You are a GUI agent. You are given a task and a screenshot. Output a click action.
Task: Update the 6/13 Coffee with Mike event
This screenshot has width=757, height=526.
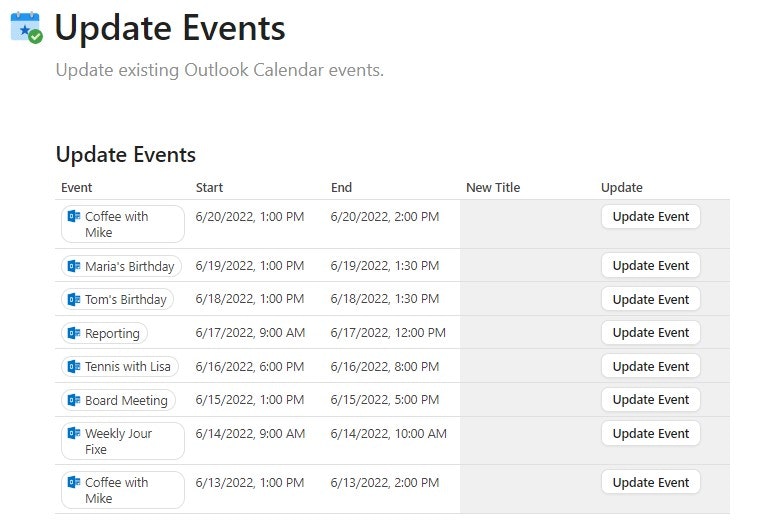pyautogui.click(x=650, y=482)
